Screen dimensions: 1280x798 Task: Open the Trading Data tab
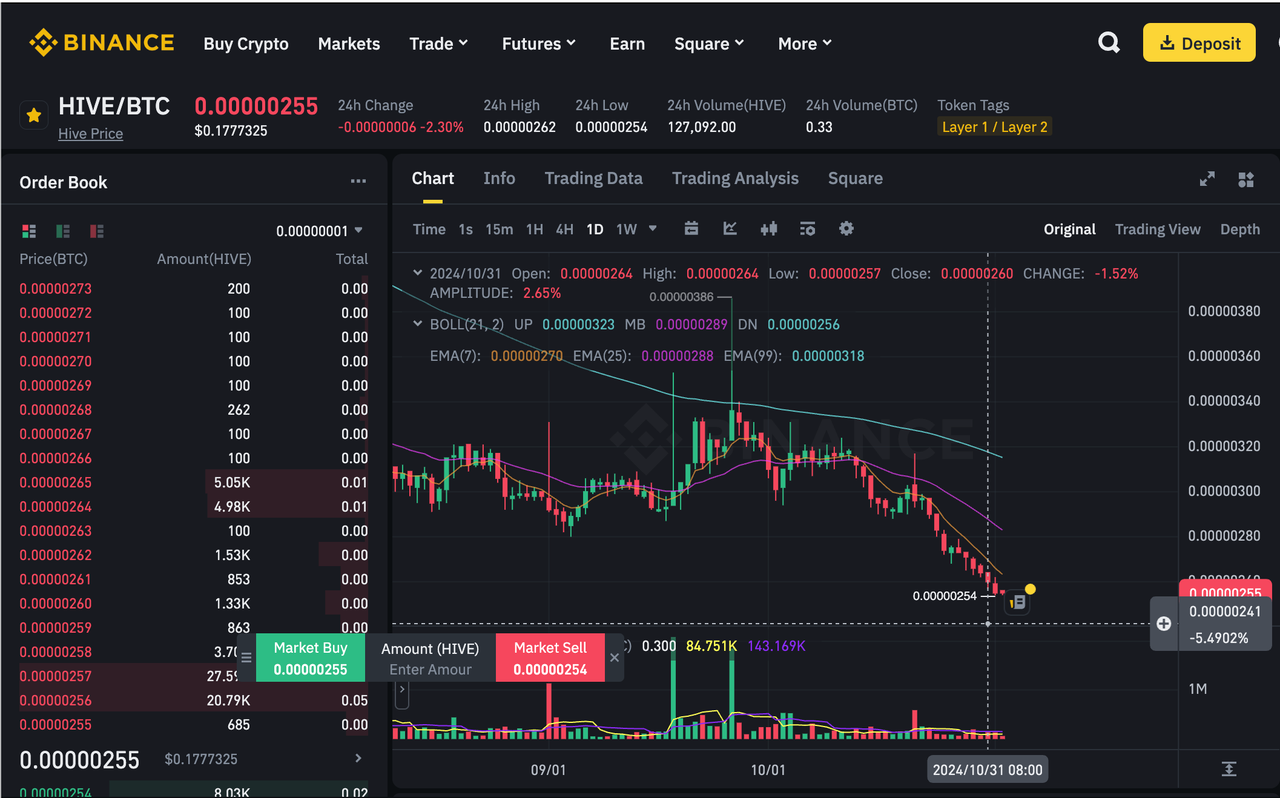[593, 178]
